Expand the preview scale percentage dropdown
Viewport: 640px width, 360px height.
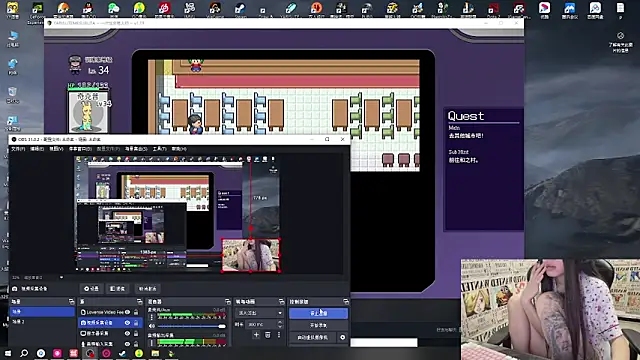tap(61, 278)
